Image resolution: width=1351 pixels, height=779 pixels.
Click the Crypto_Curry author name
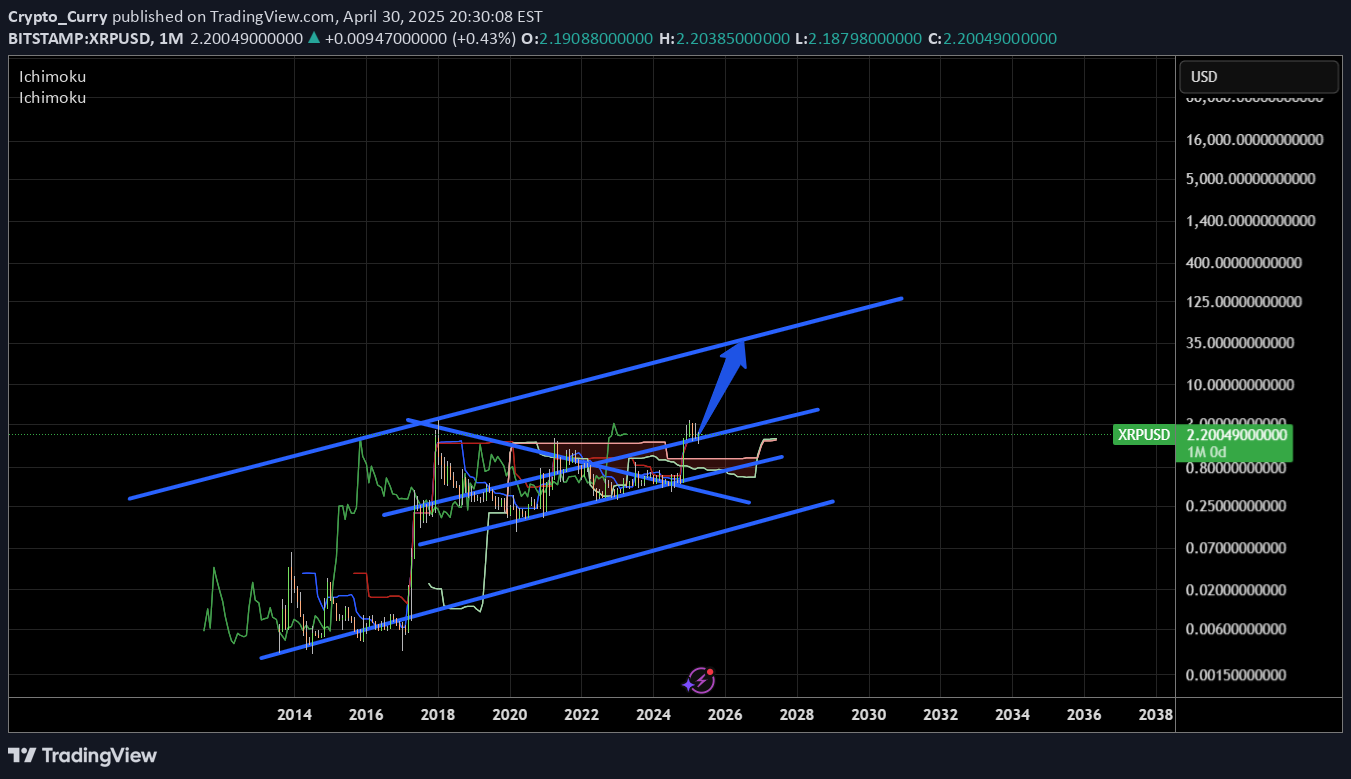[58, 17]
